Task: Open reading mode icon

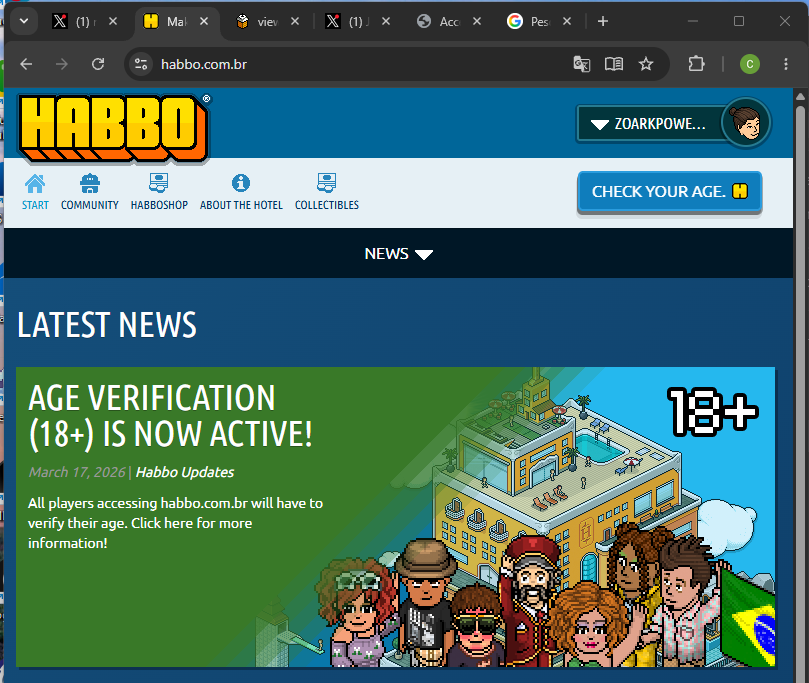Action: tap(613, 64)
